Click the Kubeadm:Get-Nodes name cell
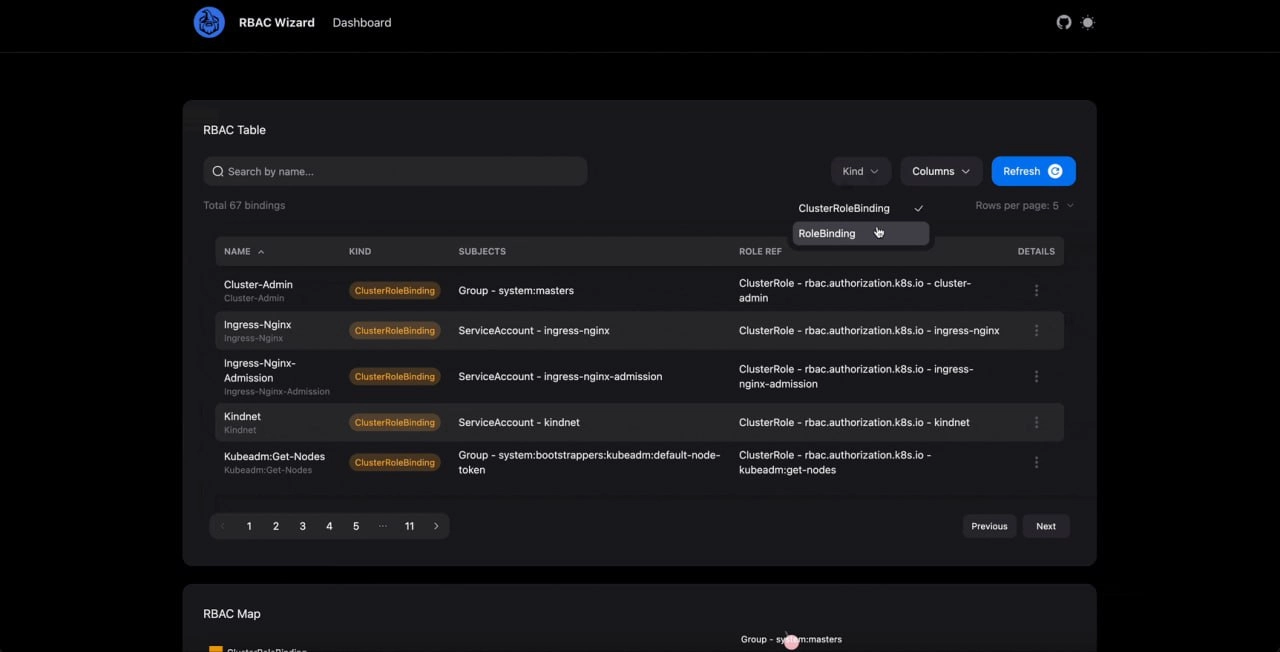 [x=274, y=462]
